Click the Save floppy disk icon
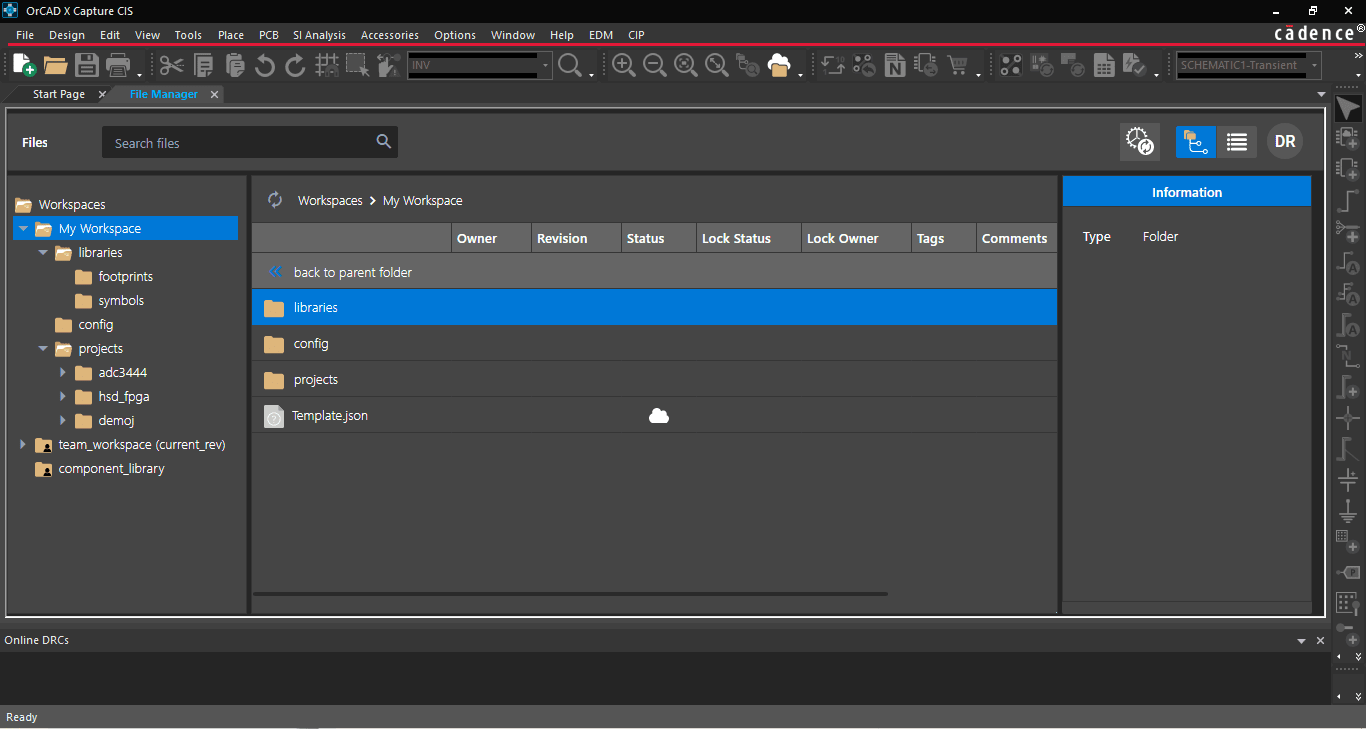Image resolution: width=1366 pixels, height=729 pixels. click(x=86, y=65)
